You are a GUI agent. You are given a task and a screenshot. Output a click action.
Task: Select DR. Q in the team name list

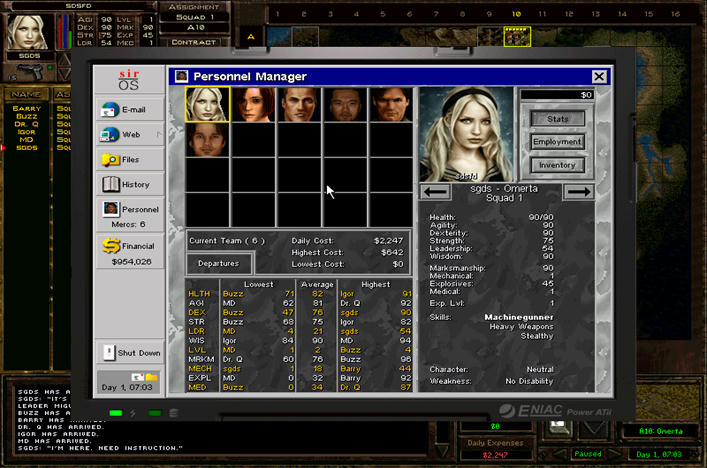[x=26, y=124]
